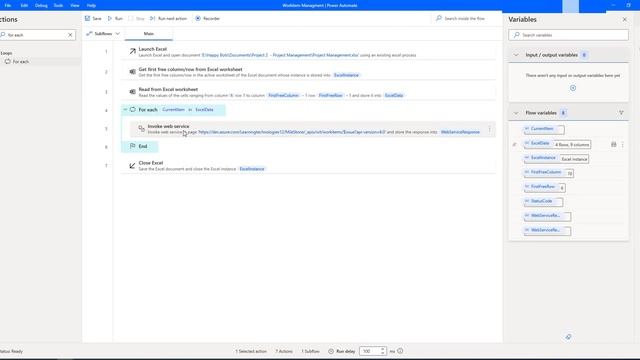The height and width of the screenshot is (360, 640).
Task: Add a new input or output variable
Action: click(x=573, y=88)
